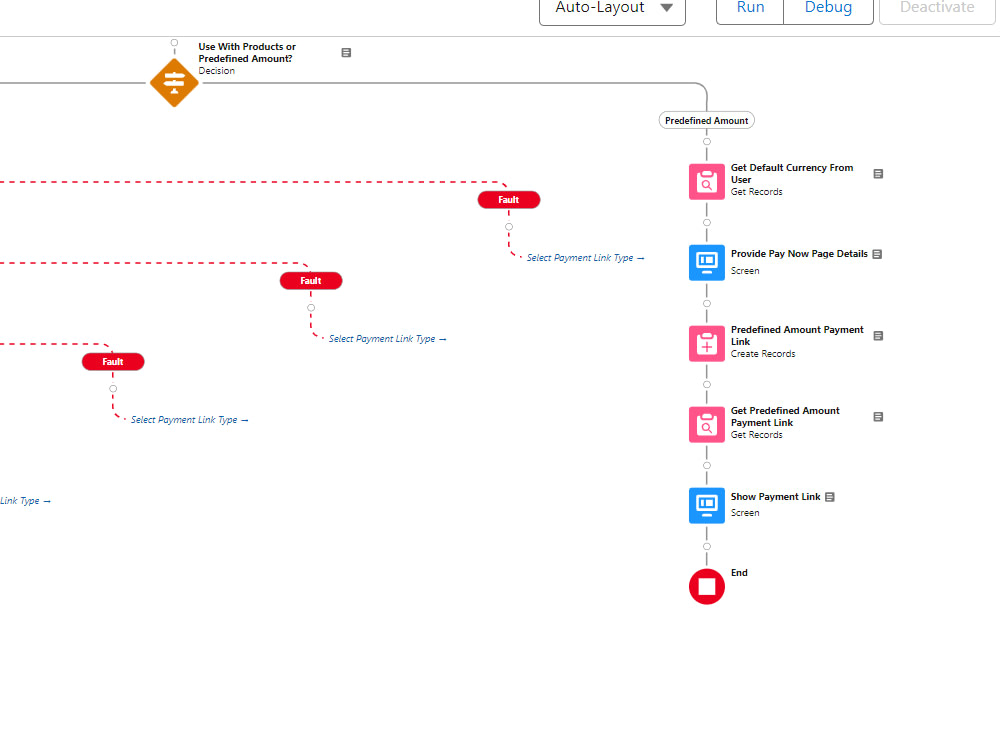Click the greyed-out Deactivate button
This screenshot has height=750, width=1000.
[937, 9]
